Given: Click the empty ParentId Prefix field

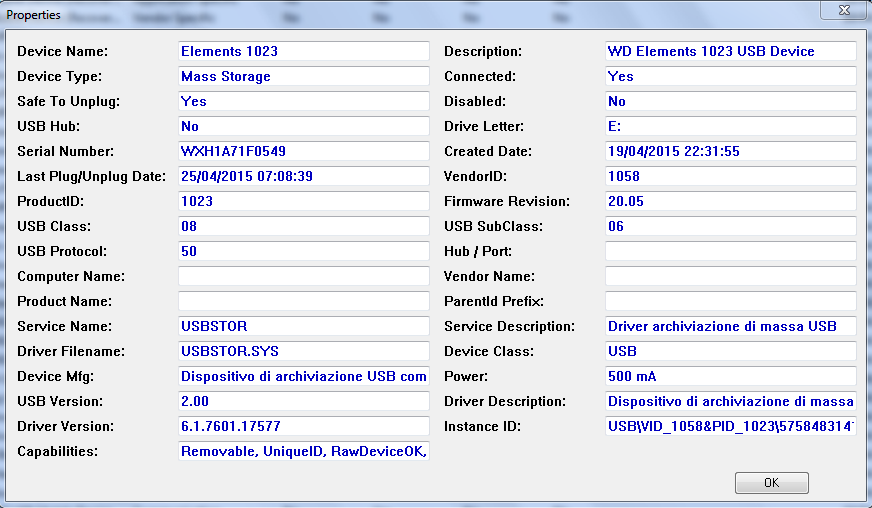Looking at the screenshot, I should 731,302.
